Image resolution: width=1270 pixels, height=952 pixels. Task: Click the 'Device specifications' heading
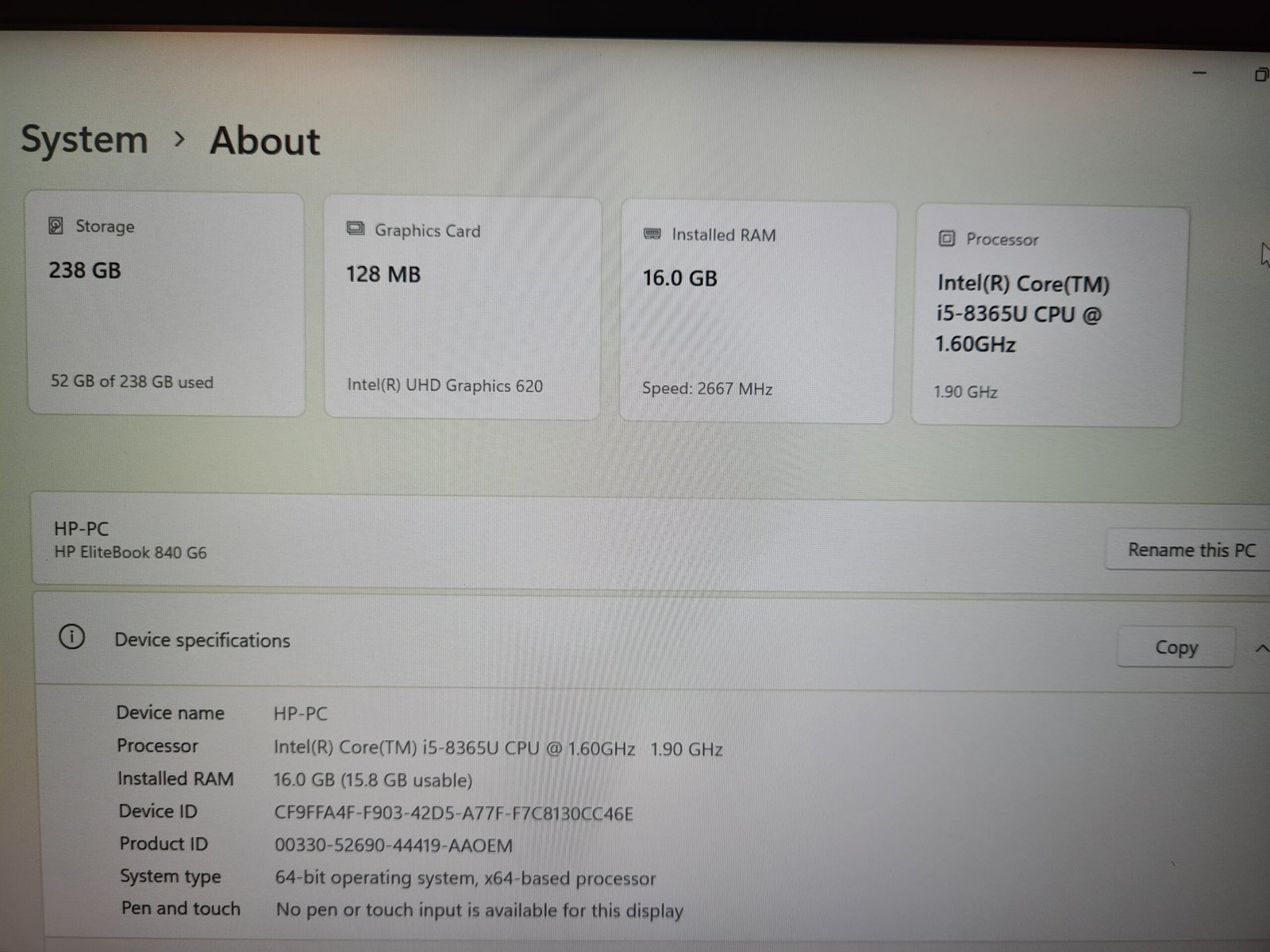(202, 640)
